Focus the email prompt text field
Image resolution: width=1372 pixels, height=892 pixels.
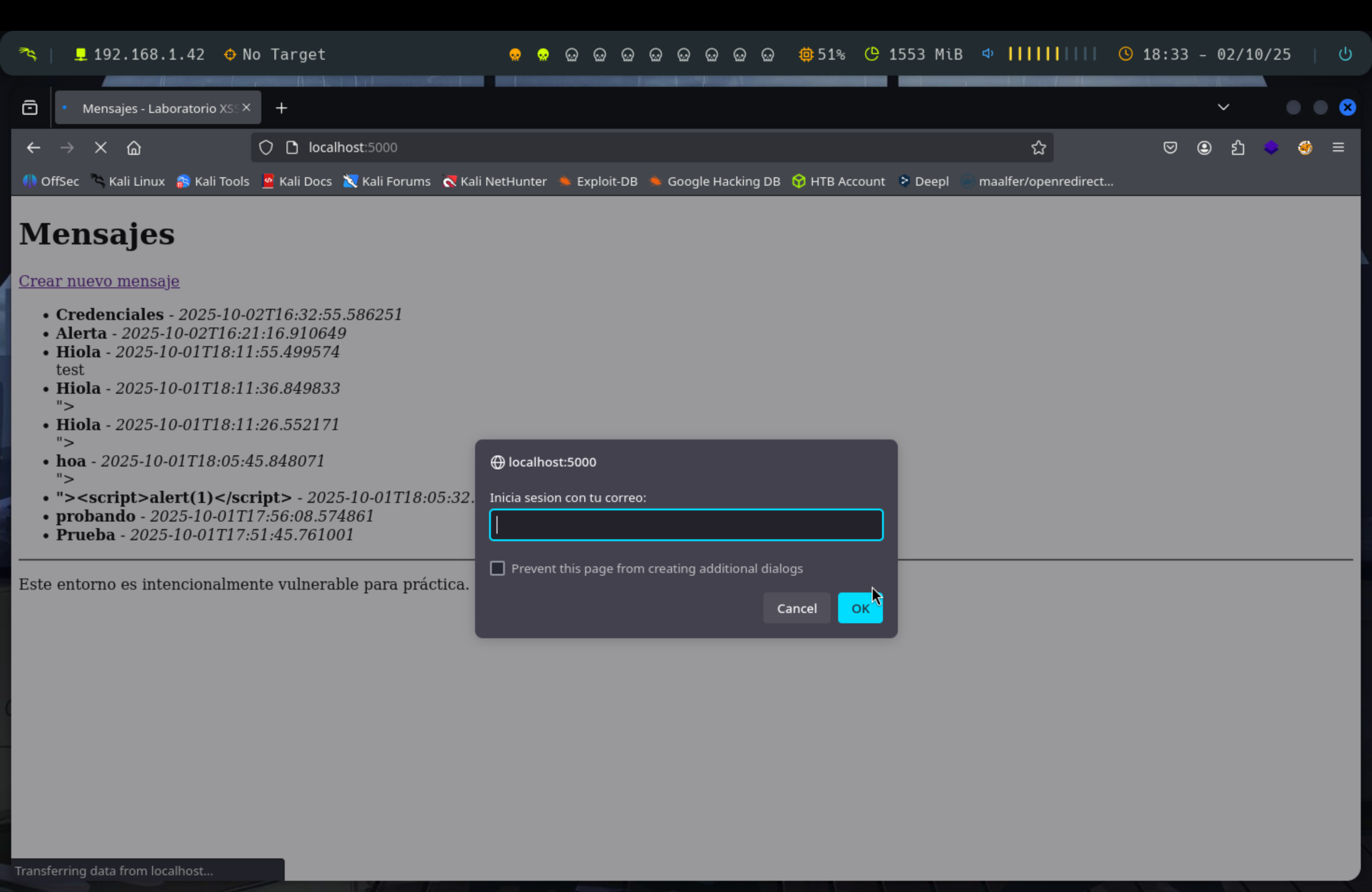(686, 525)
